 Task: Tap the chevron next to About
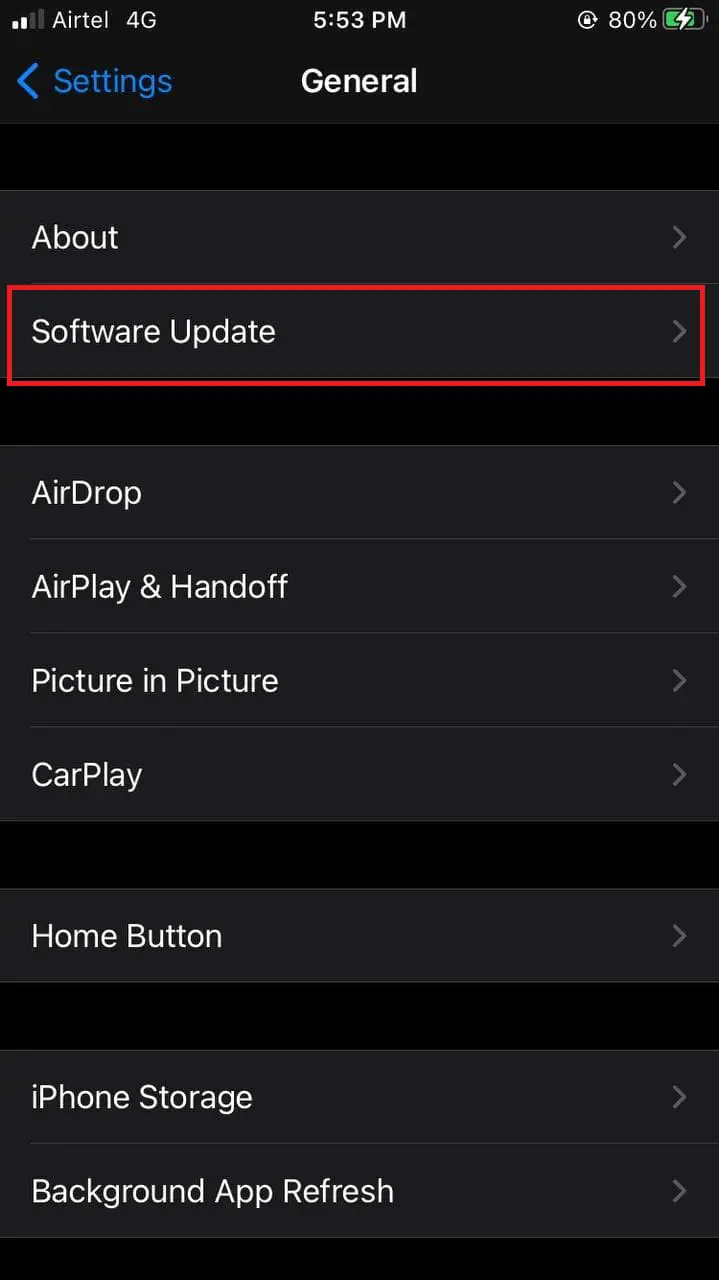point(680,237)
